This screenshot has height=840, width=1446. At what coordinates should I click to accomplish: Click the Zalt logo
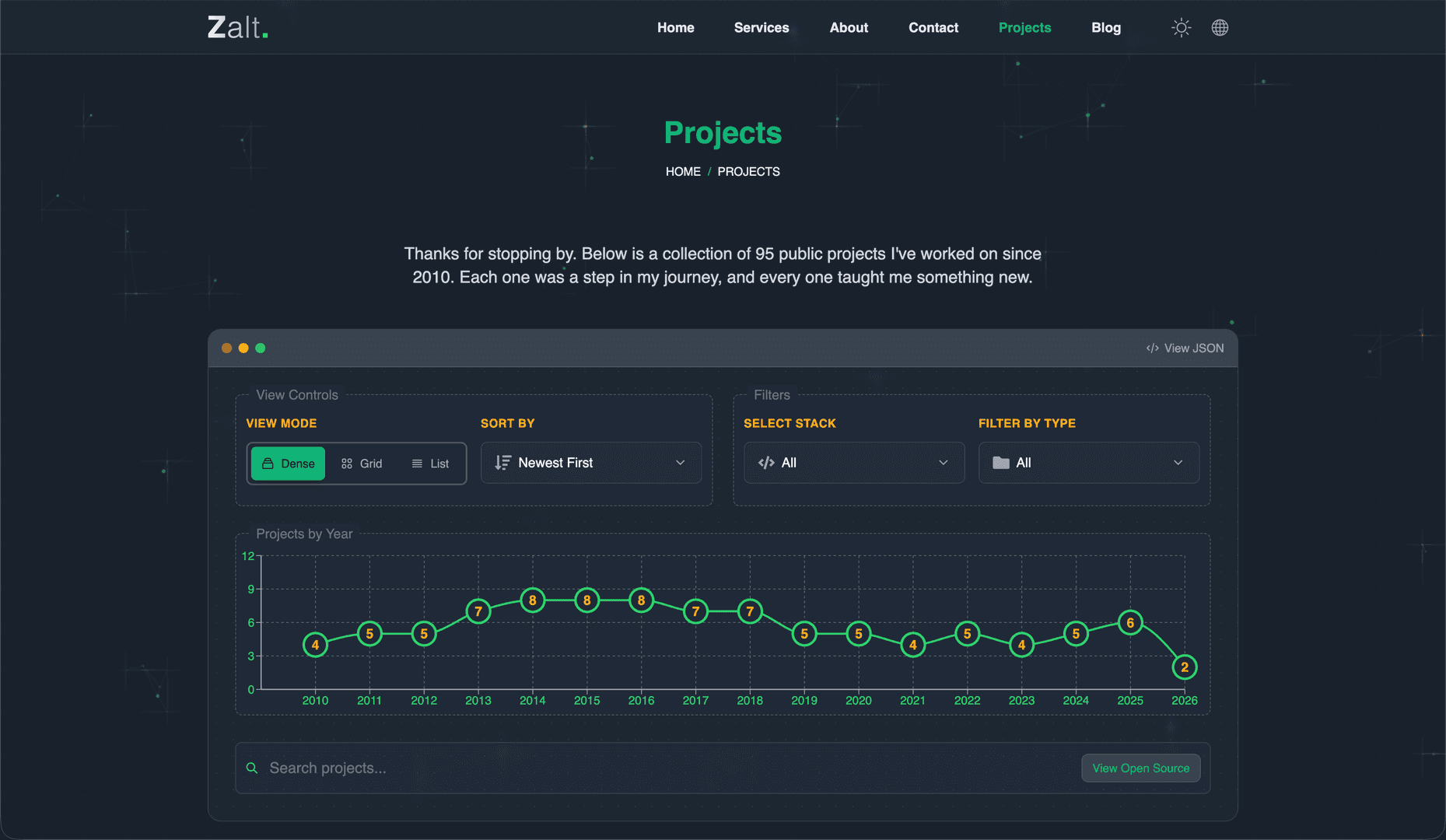point(237,28)
